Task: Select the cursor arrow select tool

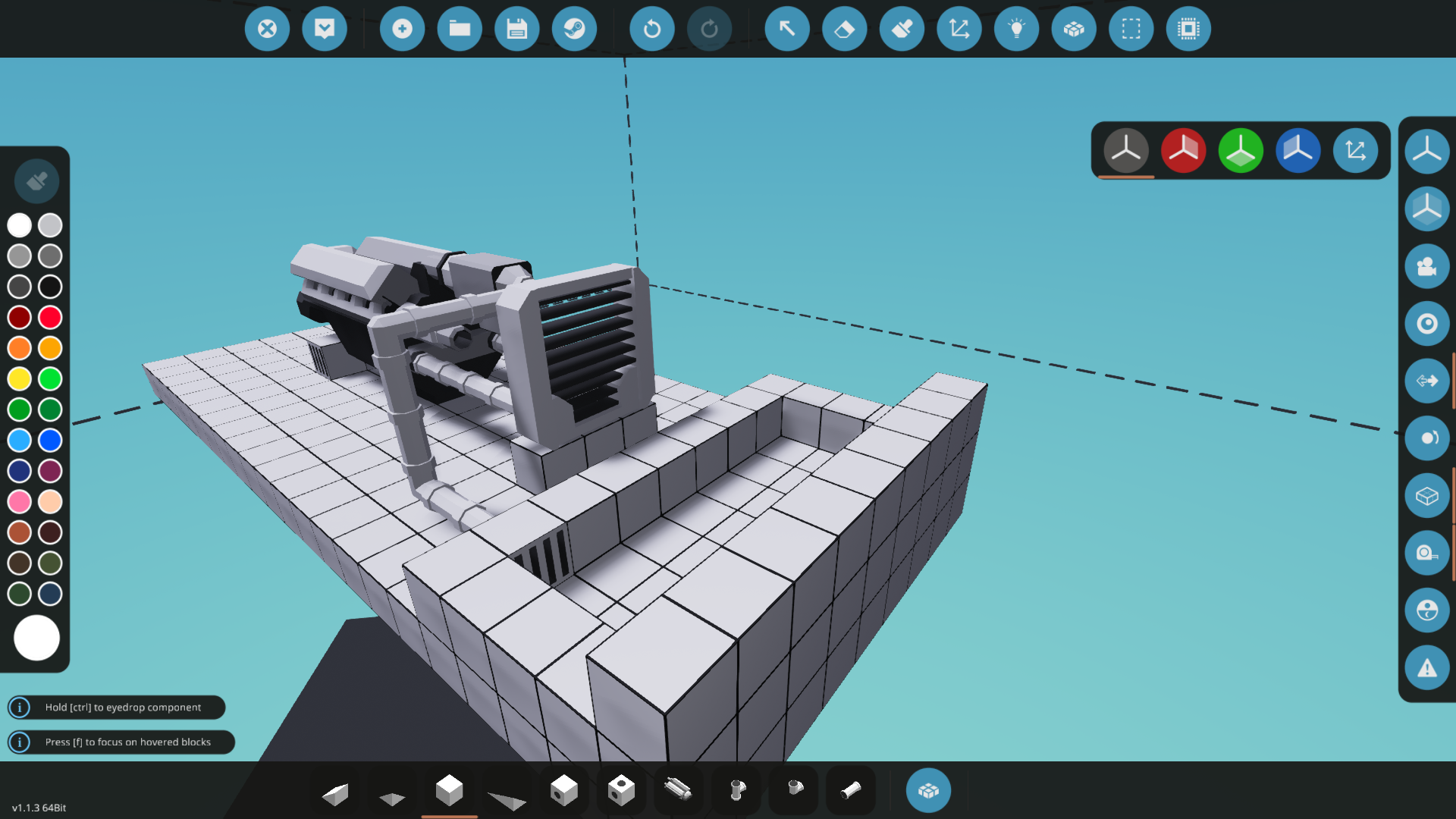Action: point(786,29)
